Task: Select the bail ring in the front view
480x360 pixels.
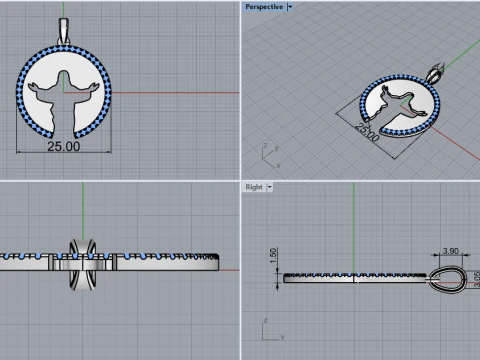Action: pyautogui.click(x=83, y=264)
